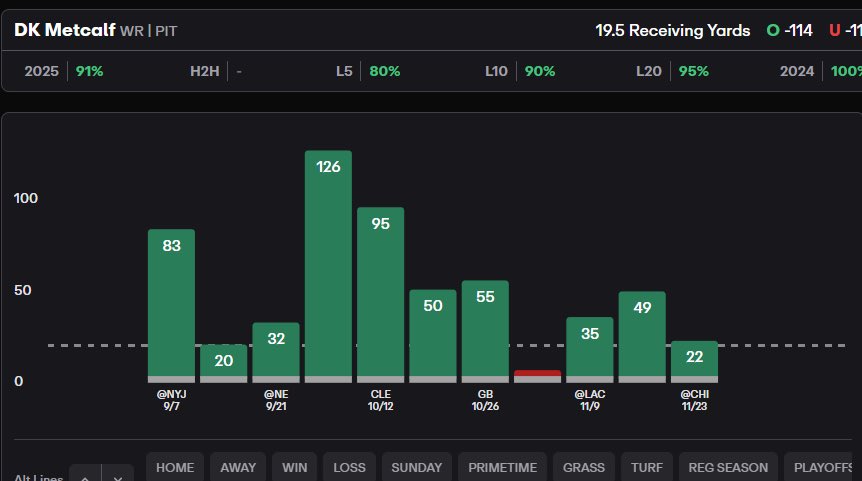Select the L20 95% stat split

(672, 71)
